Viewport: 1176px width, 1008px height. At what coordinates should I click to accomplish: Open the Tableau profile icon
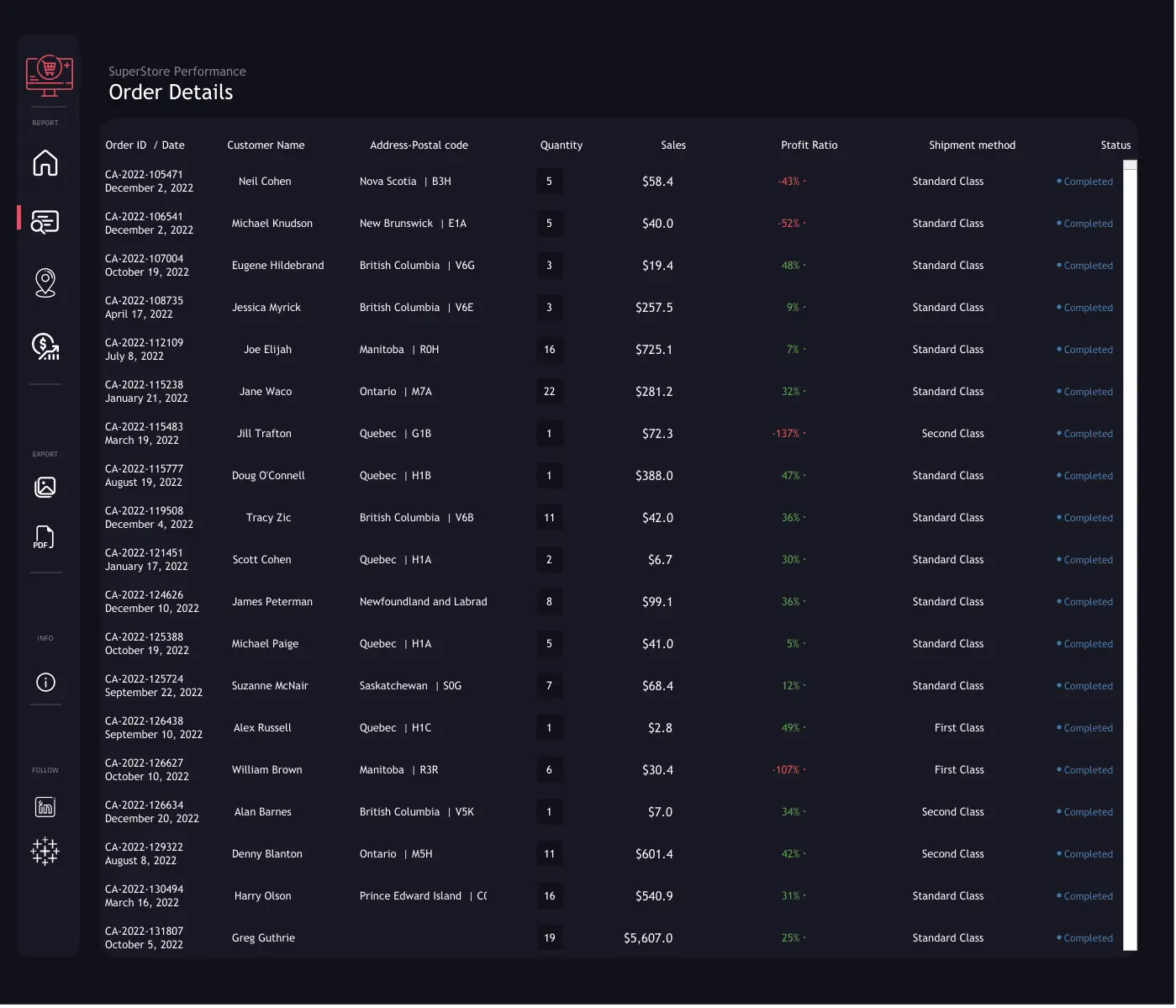pos(45,851)
